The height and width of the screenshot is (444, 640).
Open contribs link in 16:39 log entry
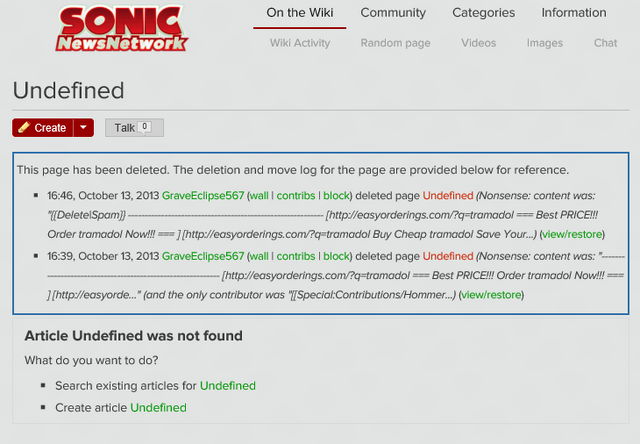click(296, 256)
